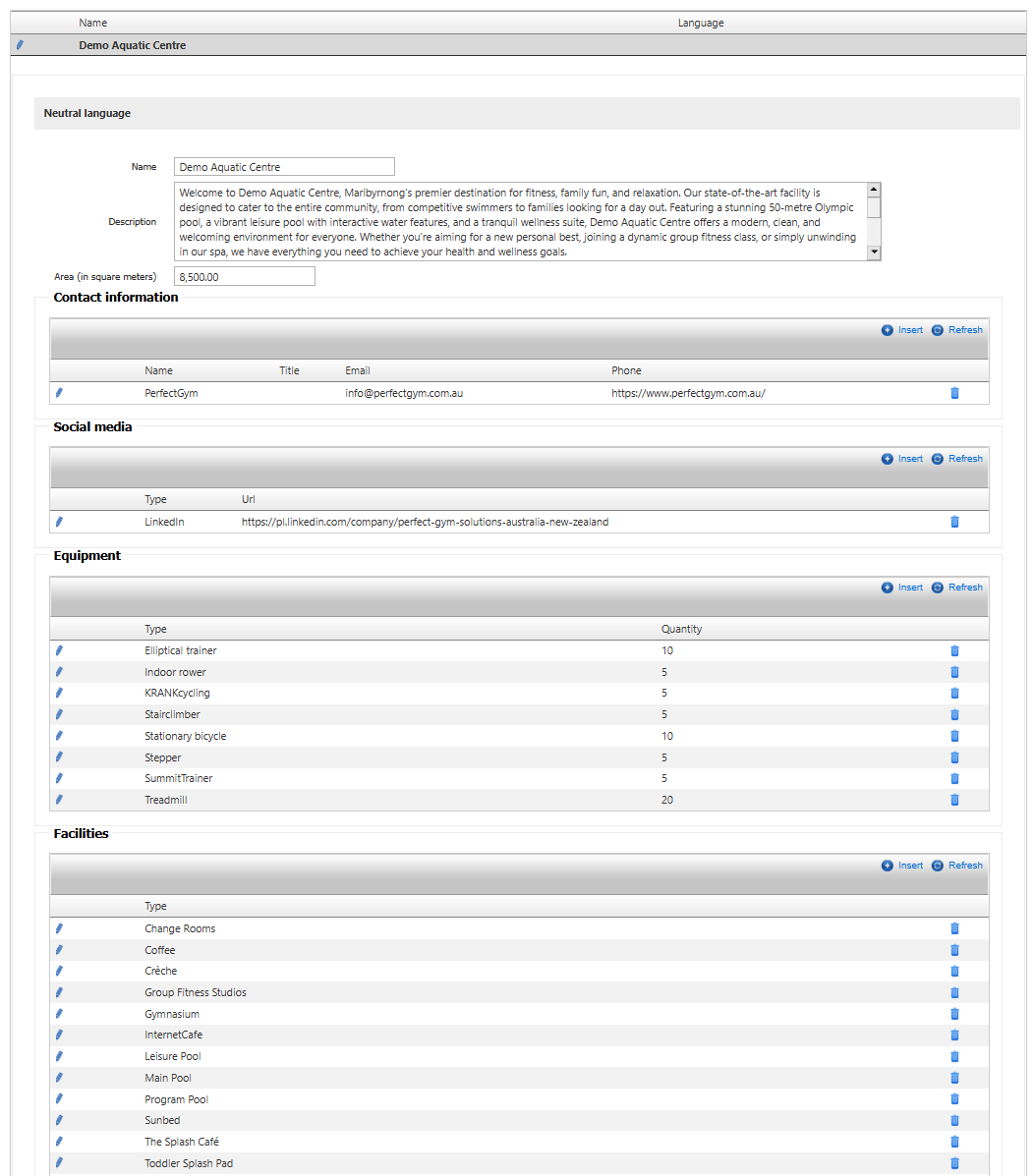The image size is (1035, 1176).
Task: Edit the Stationary bicycle row
Action: [59, 736]
